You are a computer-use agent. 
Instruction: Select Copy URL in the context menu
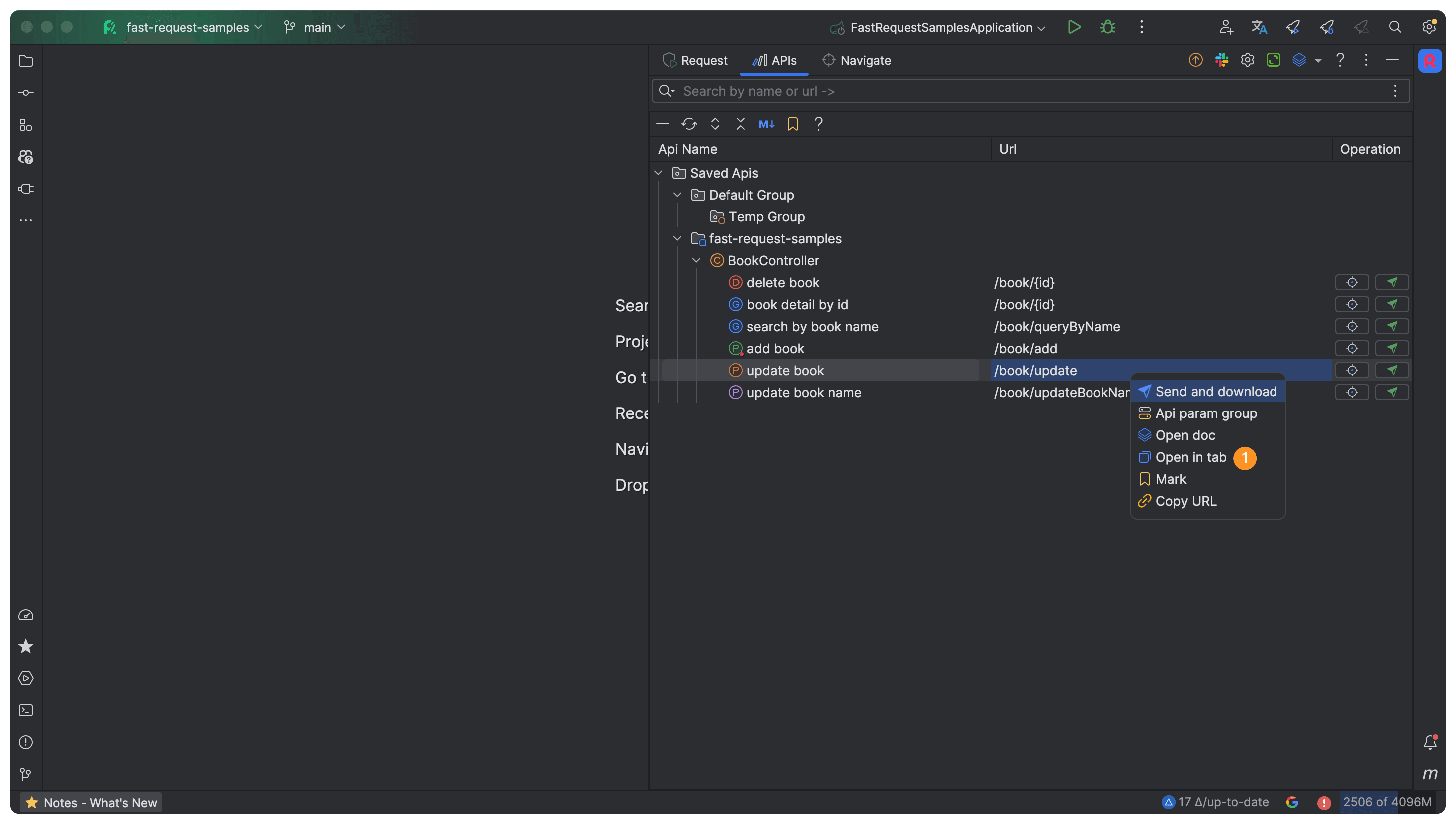tap(1186, 501)
